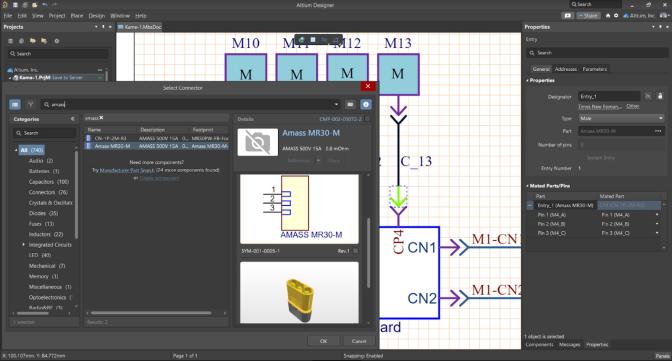This screenshot has height=361, width=672.
Task: Click the designator lock icon
Action: pos(660,96)
